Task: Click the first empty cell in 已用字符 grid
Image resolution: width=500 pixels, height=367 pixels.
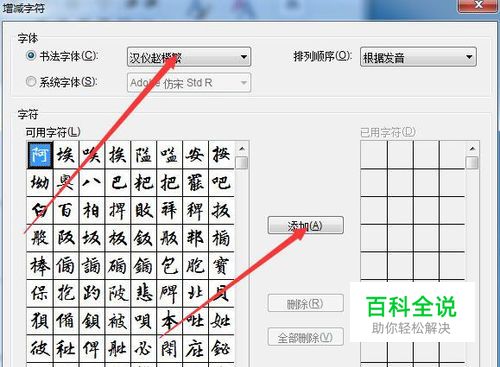Action: (374, 155)
